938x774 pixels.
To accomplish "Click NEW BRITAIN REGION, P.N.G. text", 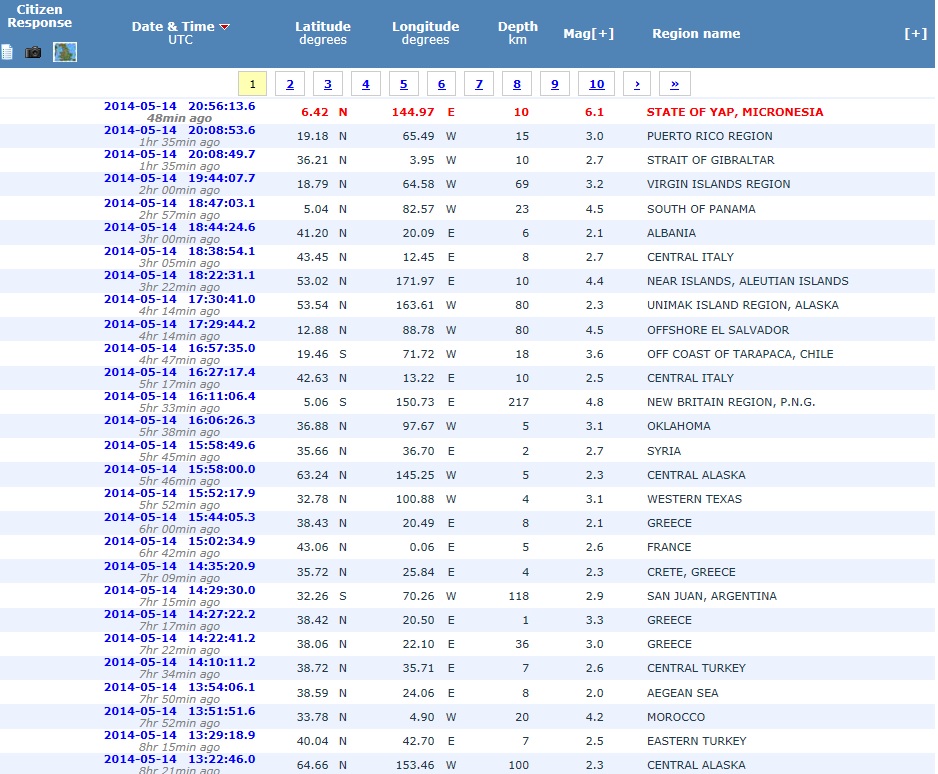I will coord(731,402).
